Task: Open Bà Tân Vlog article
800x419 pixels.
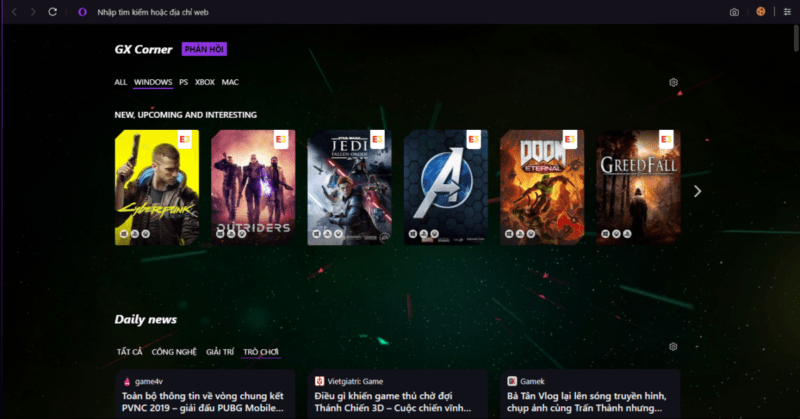Action: point(587,402)
